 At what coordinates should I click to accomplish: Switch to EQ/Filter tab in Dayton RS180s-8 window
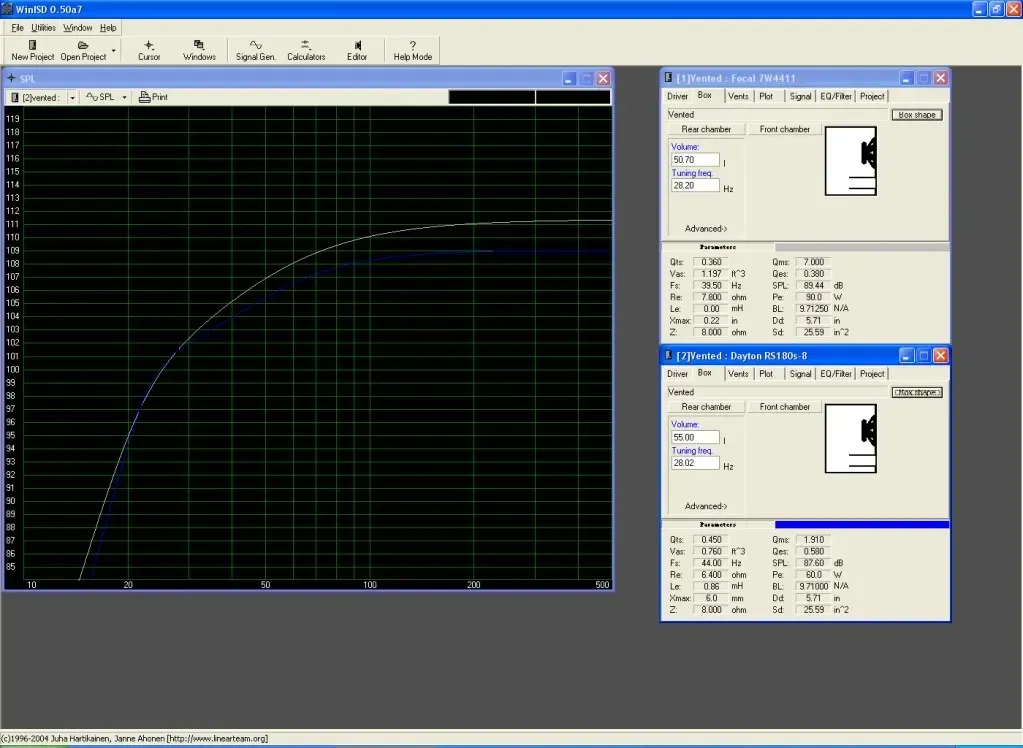(x=836, y=374)
